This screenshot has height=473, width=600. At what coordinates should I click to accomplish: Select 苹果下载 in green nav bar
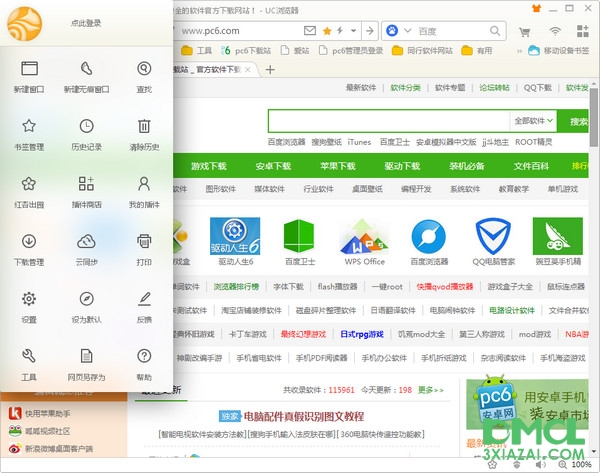[x=338, y=166]
